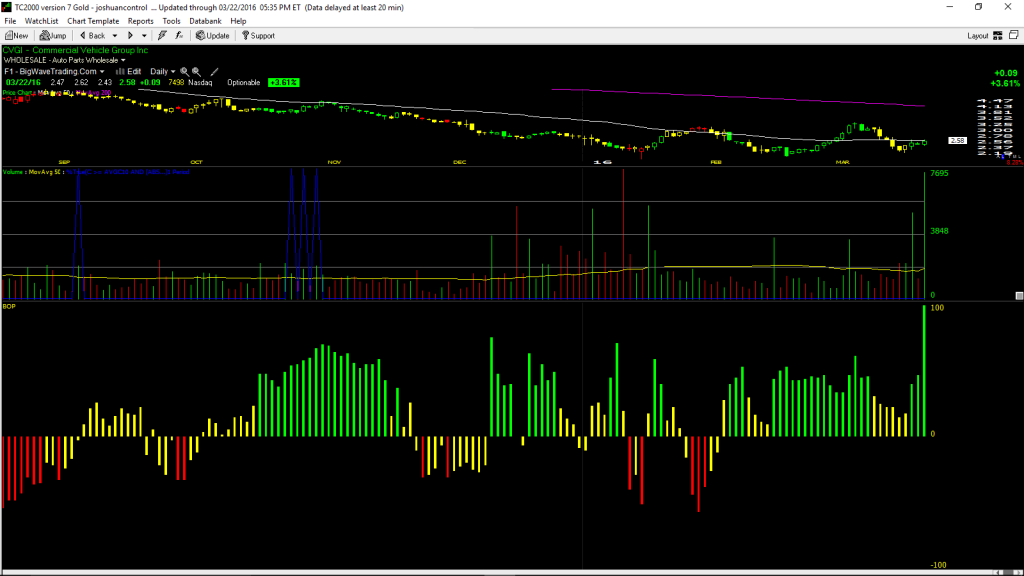Image resolution: width=1024 pixels, height=576 pixels.
Task: Expand the Back history dropdown arrow
Action: click(x=115, y=36)
